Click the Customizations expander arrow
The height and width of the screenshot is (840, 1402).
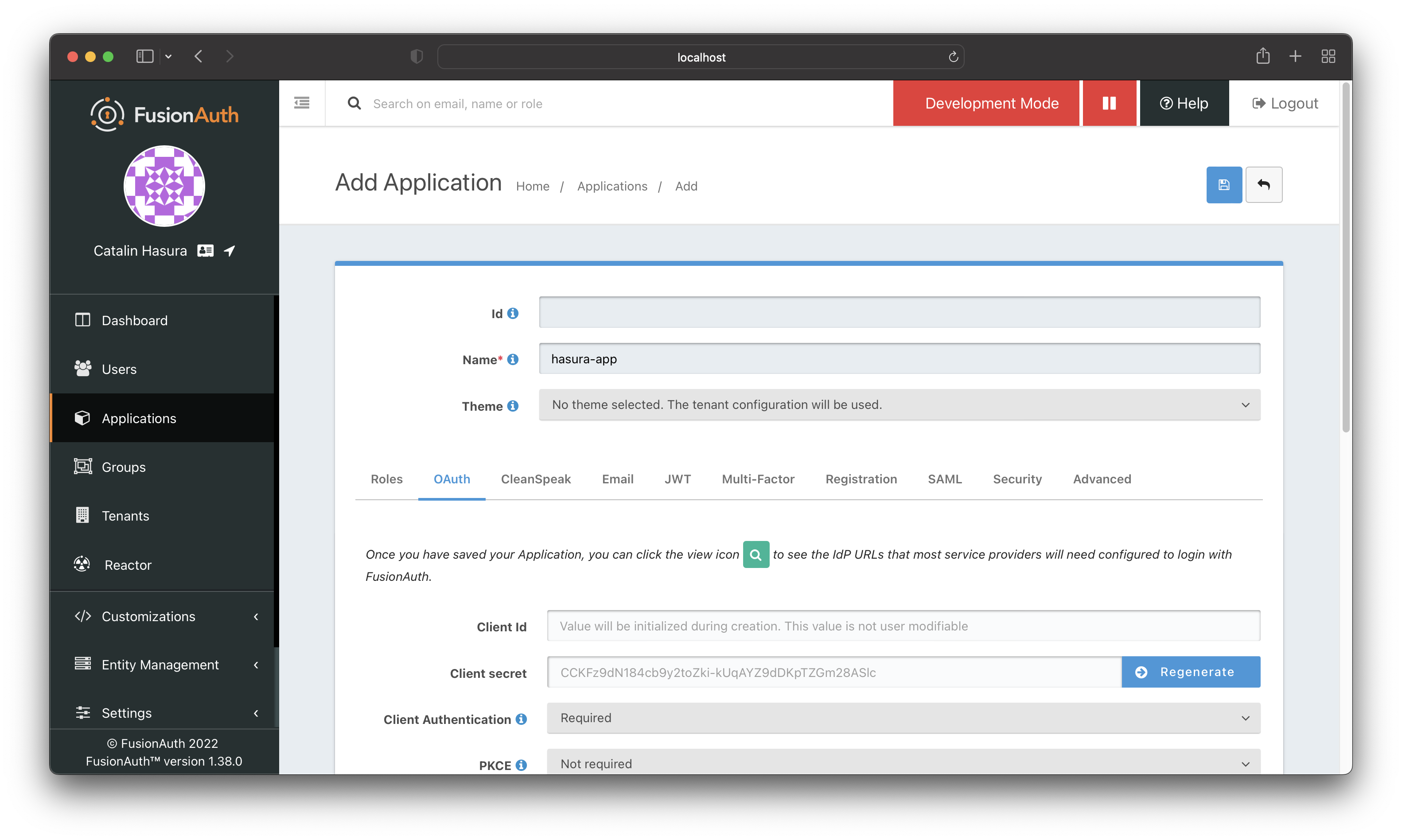coord(256,615)
